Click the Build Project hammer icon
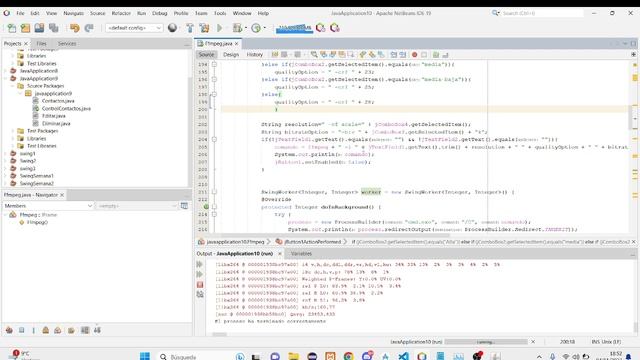Image resolution: width=640 pixels, height=360 pixels. 190,28
